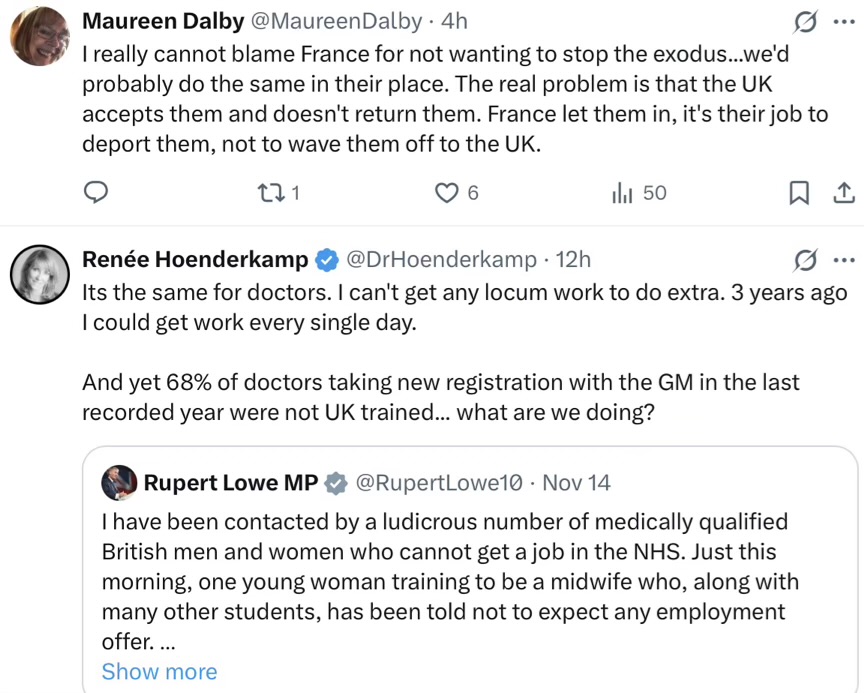Visit @DrHoenderkamp handle link

(441, 260)
